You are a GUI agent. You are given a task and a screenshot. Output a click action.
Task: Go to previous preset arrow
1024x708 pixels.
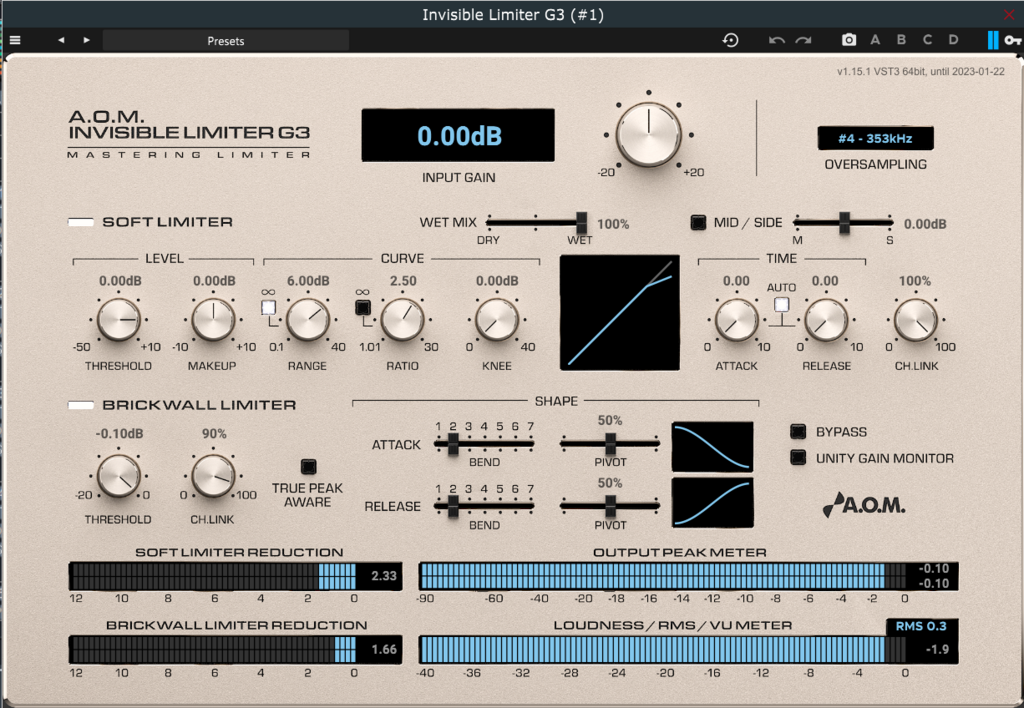coord(61,40)
